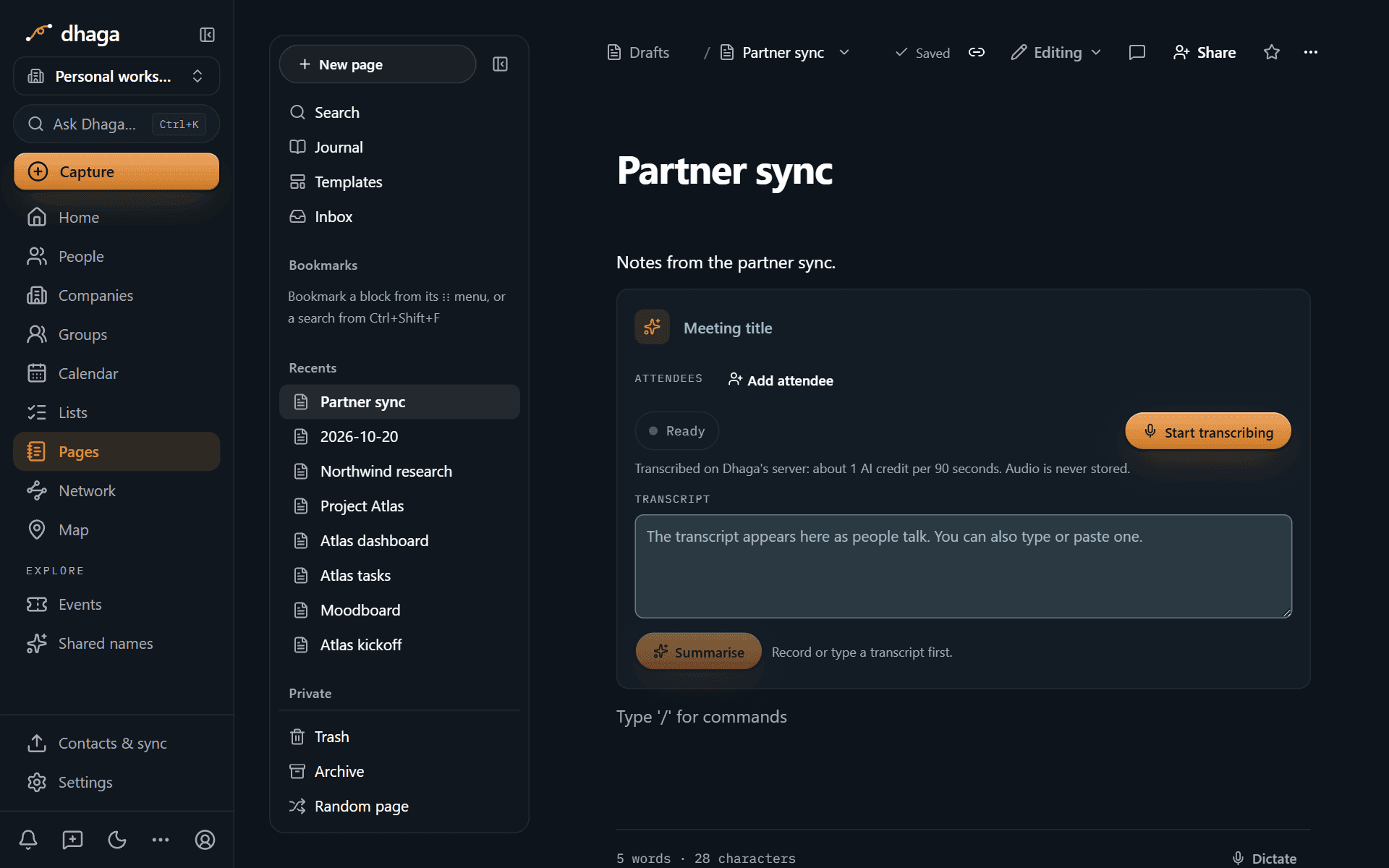The height and width of the screenshot is (868, 1389).
Task: Click the AI sparkle icon beside Meeting title
Action: 652,327
